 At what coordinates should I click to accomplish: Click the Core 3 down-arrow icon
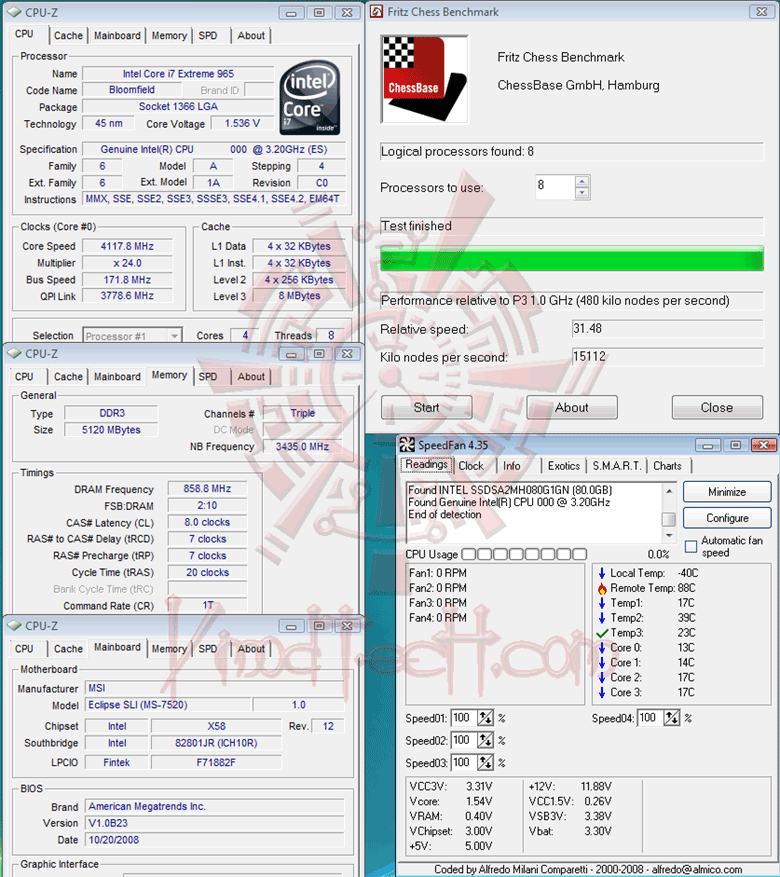(x=602, y=692)
